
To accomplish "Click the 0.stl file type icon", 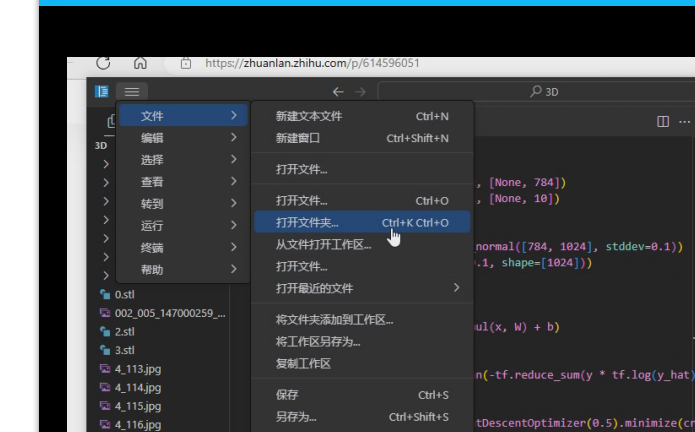I will coord(105,294).
